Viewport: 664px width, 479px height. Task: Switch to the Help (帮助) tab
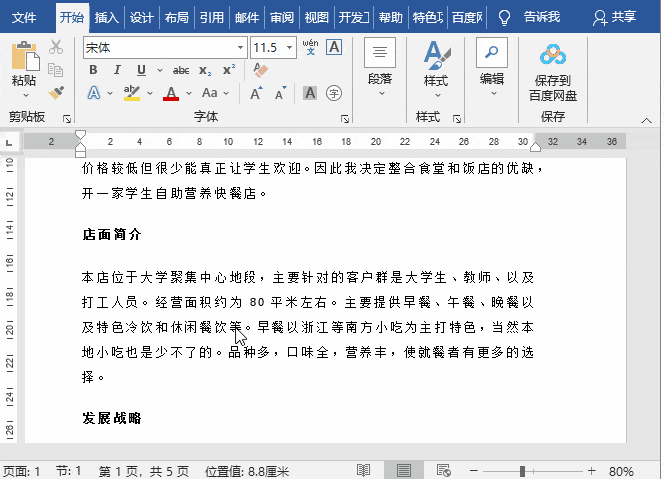tap(390, 17)
